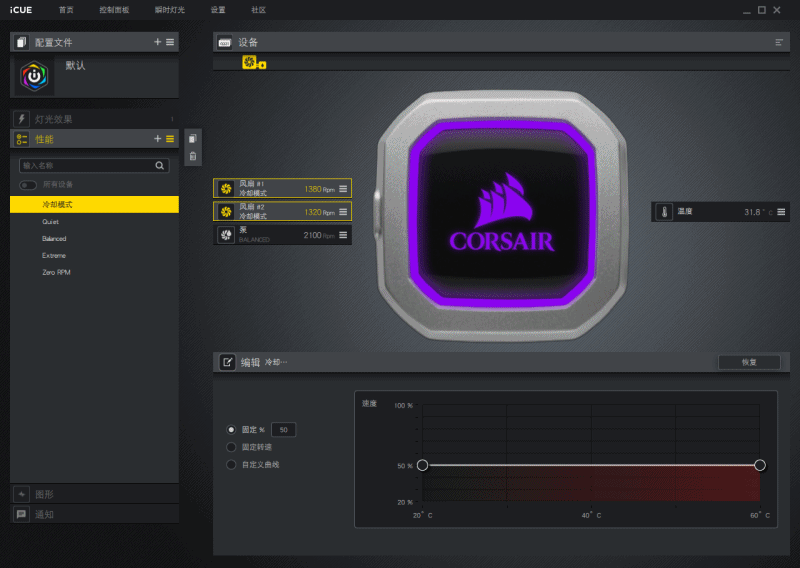Select the Extreme preset
800x568 pixels.
[x=94, y=255]
